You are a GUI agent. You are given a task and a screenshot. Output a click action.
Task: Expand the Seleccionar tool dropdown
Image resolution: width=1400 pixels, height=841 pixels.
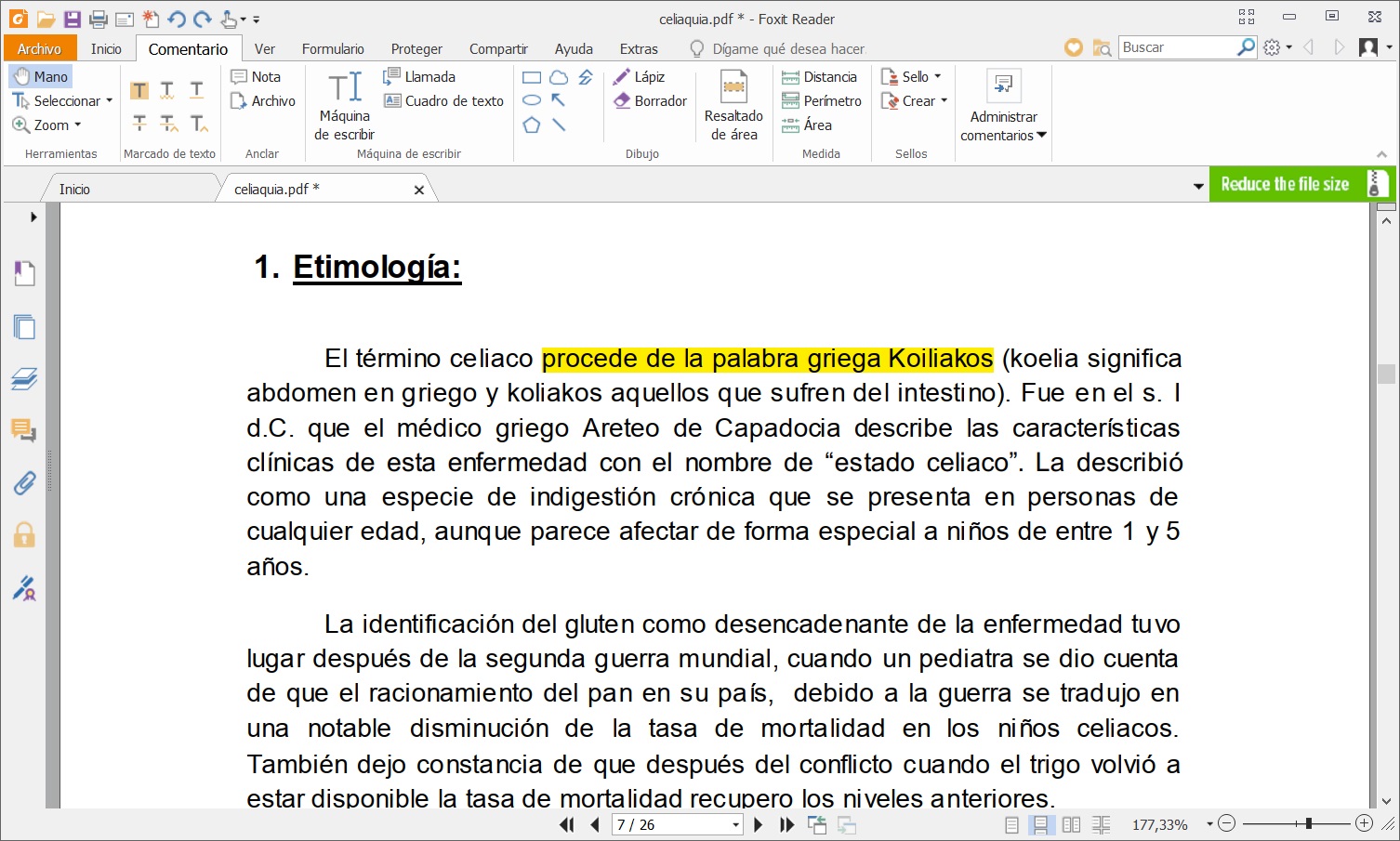pos(110,100)
